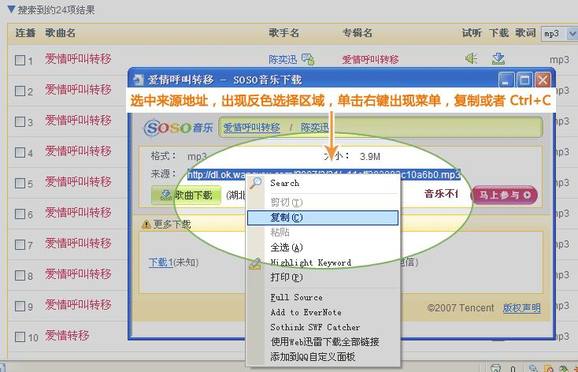Click the SOSO音乐 logo in dialog
Screen dimensions: 578x372
(179, 128)
